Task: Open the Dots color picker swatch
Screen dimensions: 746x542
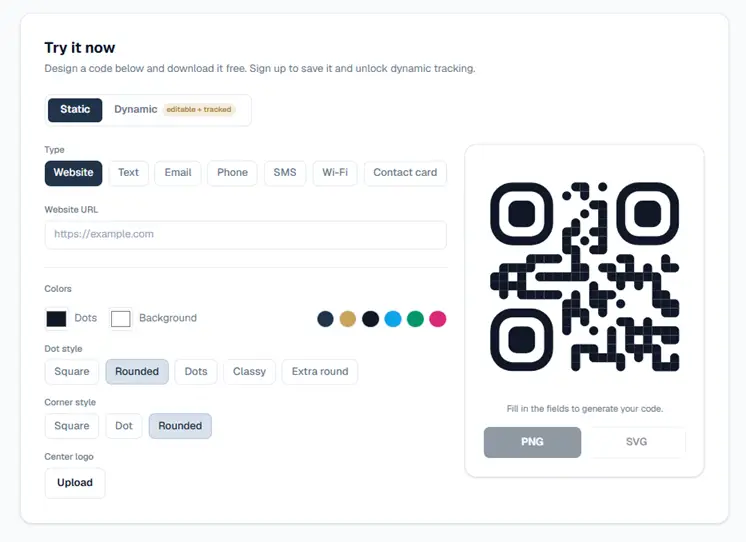Action: click(x=56, y=319)
